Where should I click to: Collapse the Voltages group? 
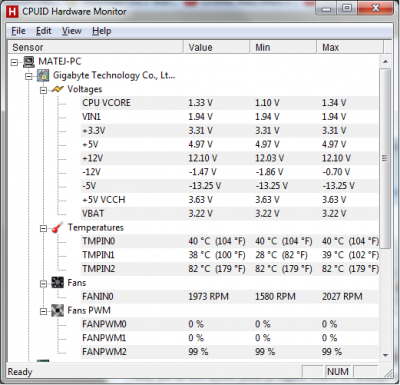(x=43, y=90)
